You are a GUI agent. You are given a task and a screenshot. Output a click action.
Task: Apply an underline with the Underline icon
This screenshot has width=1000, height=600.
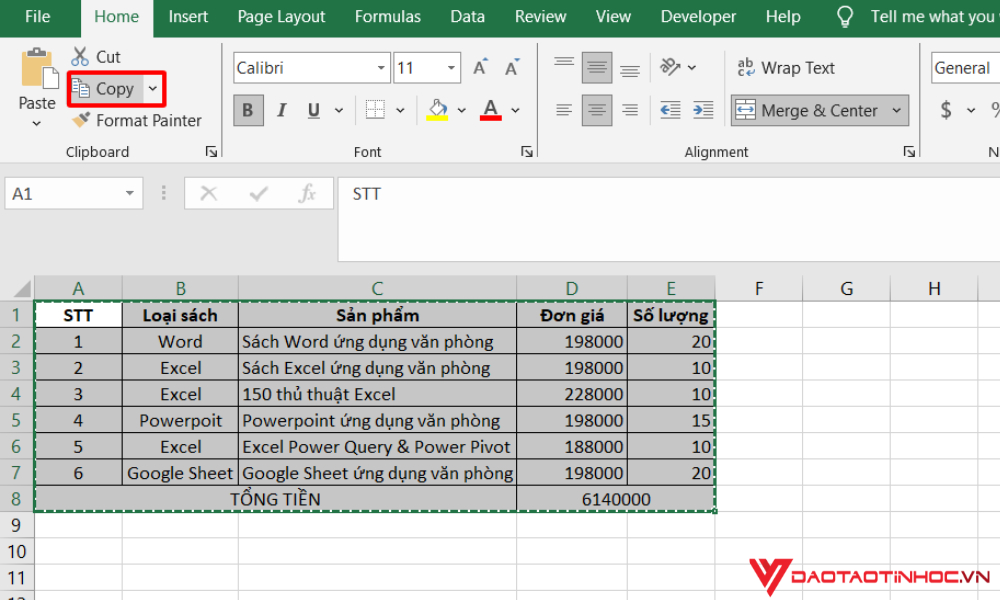click(x=313, y=110)
